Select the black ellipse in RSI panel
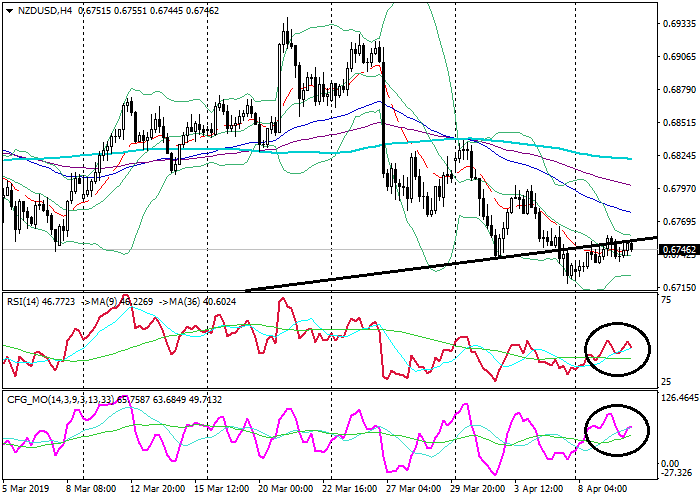Screen dimensions: 700x500 pyautogui.click(x=617, y=348)
